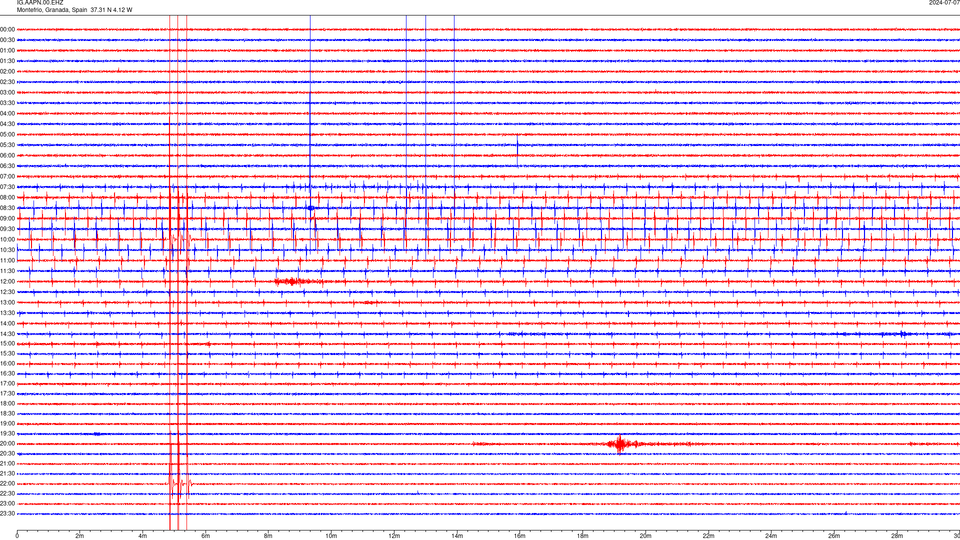Click the 23:00 time label
The width and height of the screenshot is (960, 540).
tap(7, 504)
